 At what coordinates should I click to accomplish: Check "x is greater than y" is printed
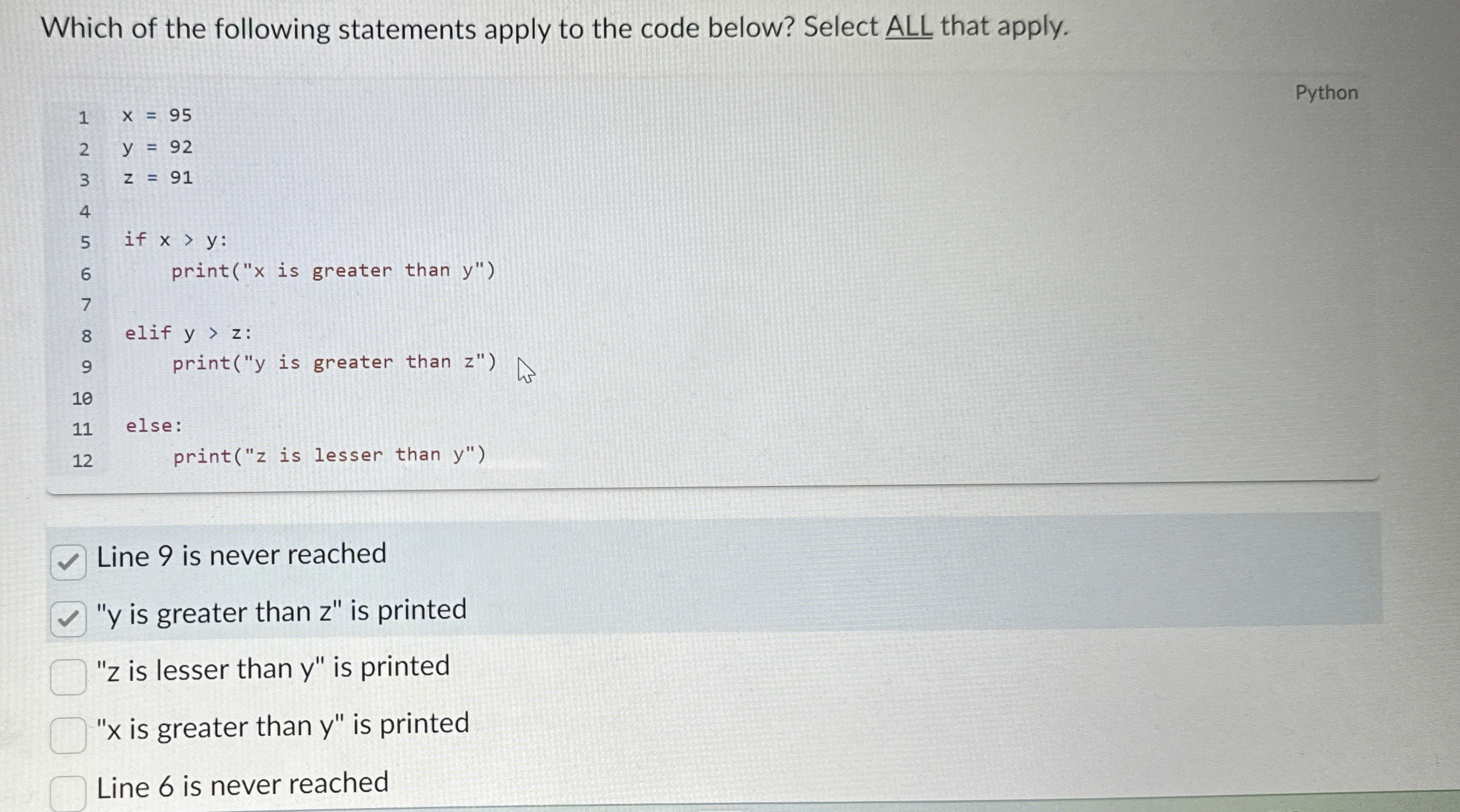tap(67, 732)
